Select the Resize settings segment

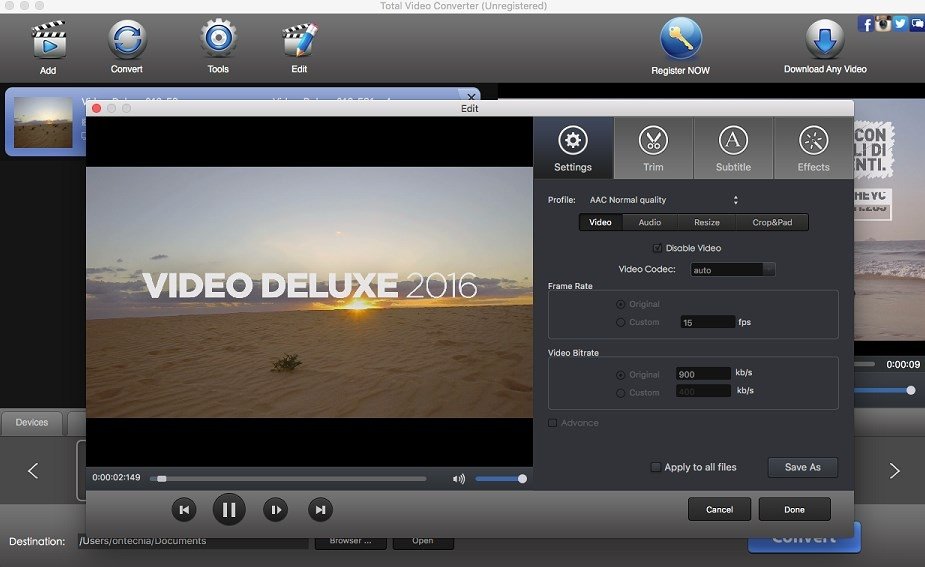point(707,222)
